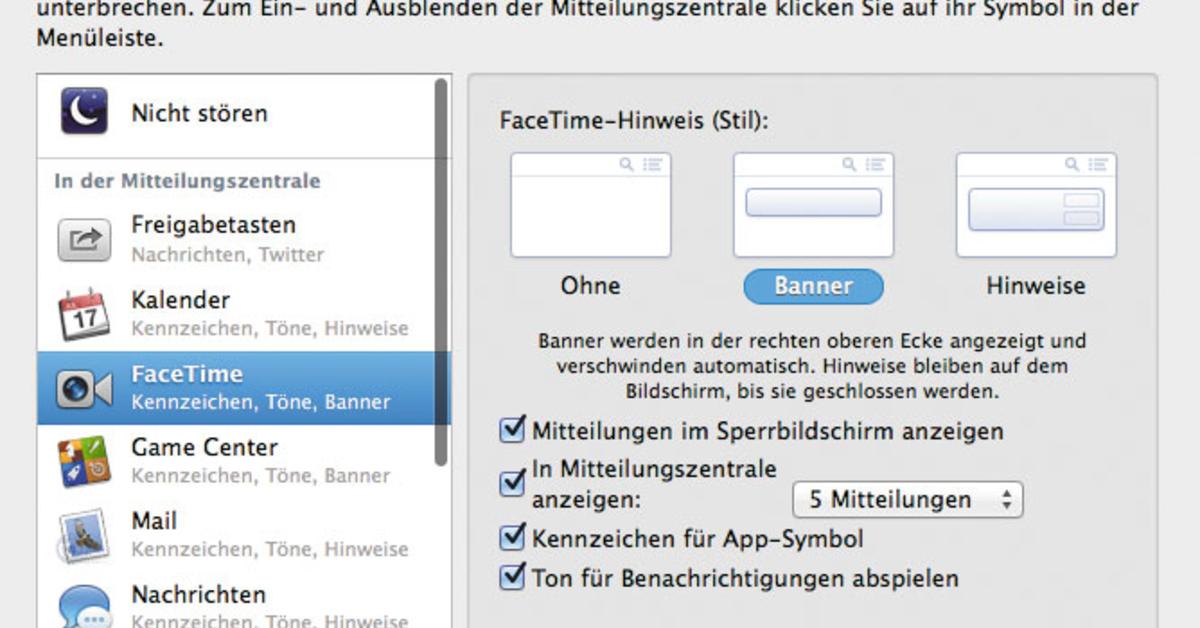Screen dimensions: 1200x628
Task: Choose the Banner alert style thumbnail
Action: (x=813, y=205)
